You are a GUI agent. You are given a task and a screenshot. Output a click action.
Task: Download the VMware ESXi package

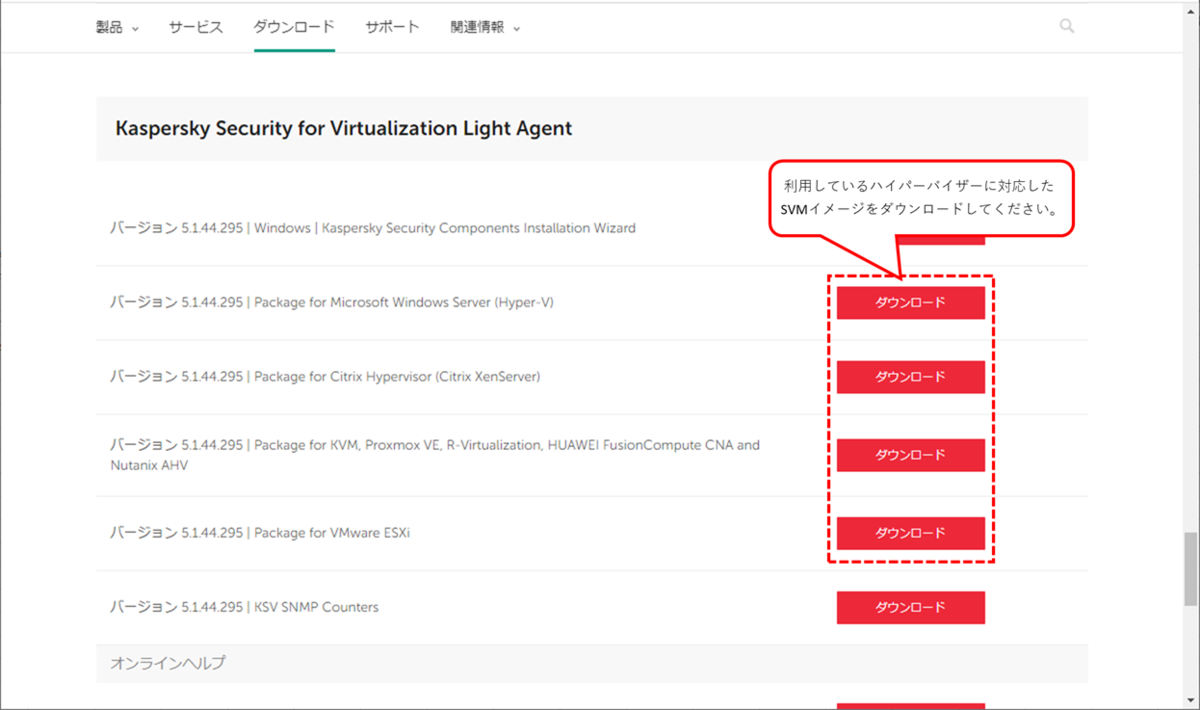point(911,533)
